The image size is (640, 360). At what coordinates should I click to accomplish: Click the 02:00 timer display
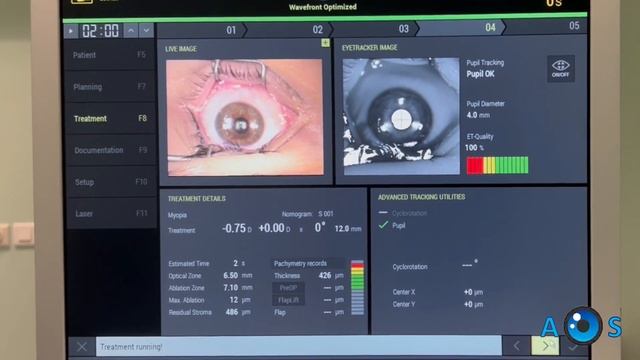coord(101,31)
